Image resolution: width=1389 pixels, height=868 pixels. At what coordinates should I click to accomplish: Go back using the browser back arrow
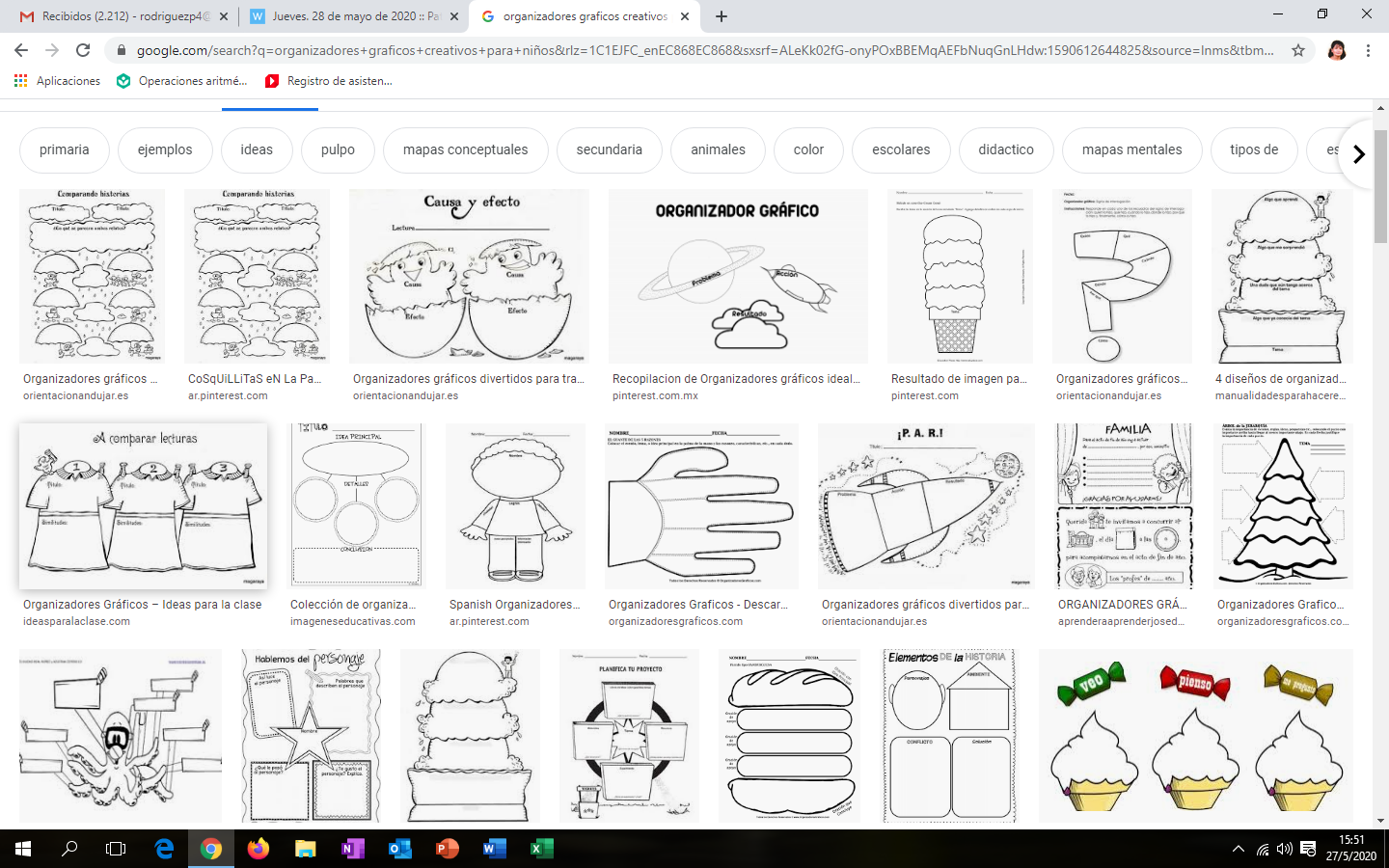click(x=21, y=50)
